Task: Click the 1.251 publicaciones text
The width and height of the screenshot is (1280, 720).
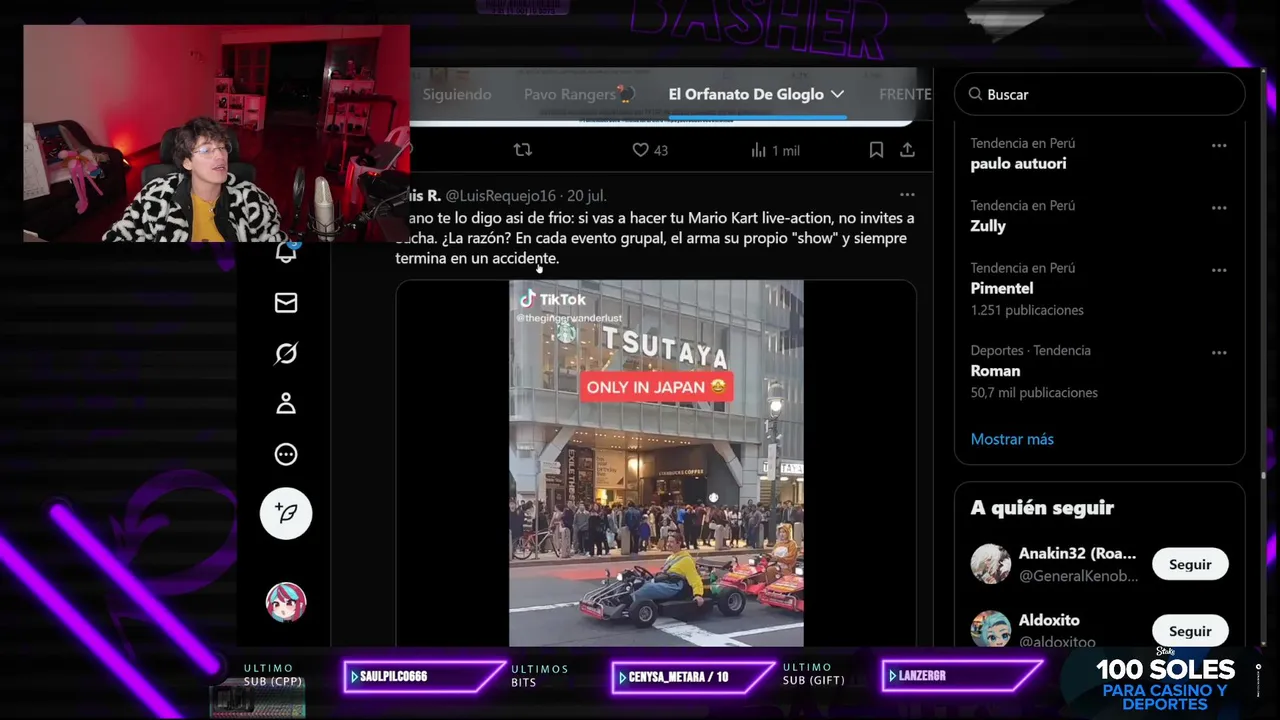Action: pos(1027,310)
